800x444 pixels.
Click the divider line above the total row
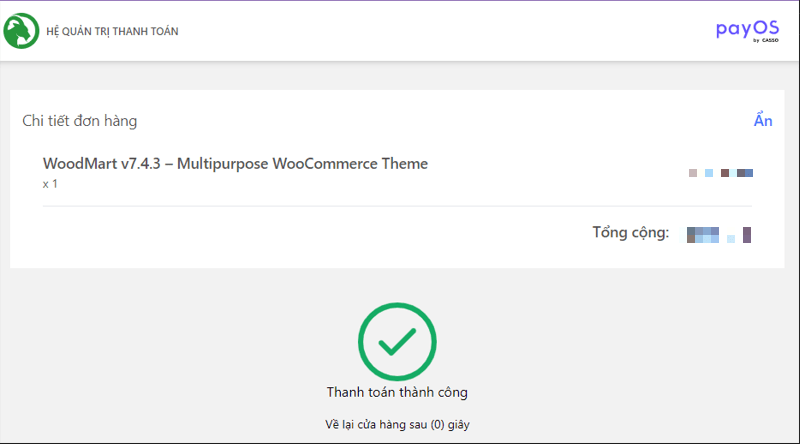(397, 206)
